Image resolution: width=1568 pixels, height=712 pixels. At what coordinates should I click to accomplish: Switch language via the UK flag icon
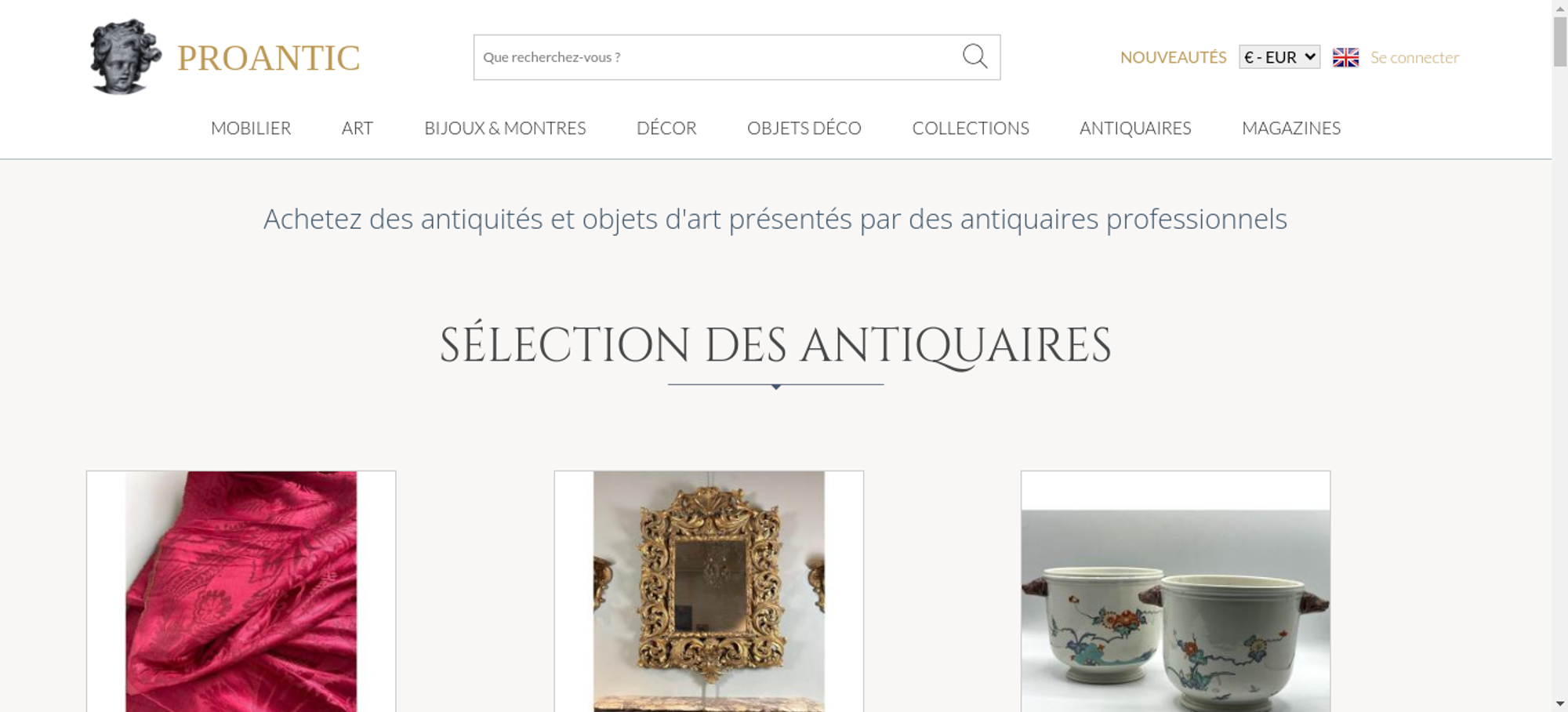pos(1345,57)
